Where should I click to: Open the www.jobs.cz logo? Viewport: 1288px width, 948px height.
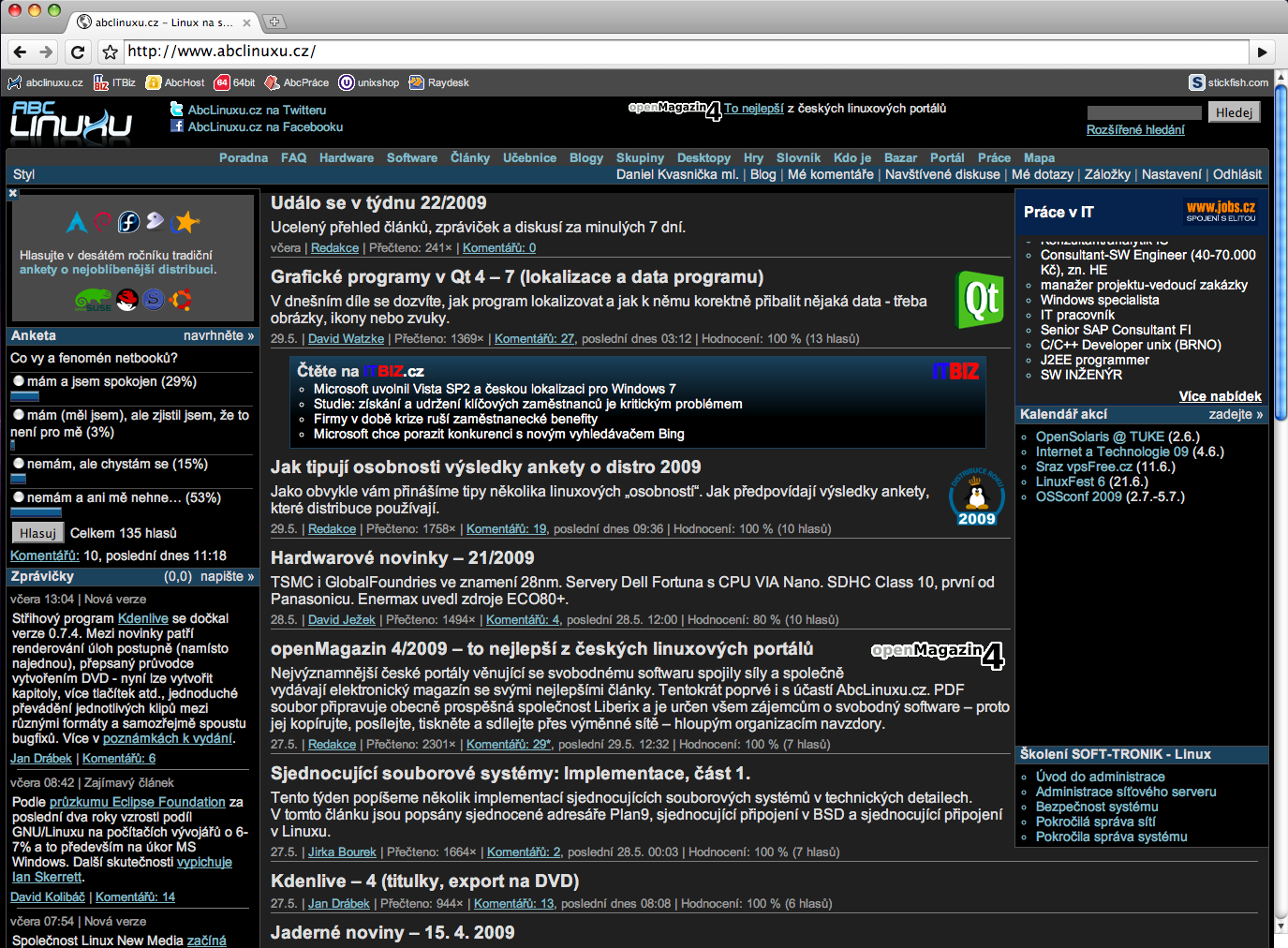1221,211
